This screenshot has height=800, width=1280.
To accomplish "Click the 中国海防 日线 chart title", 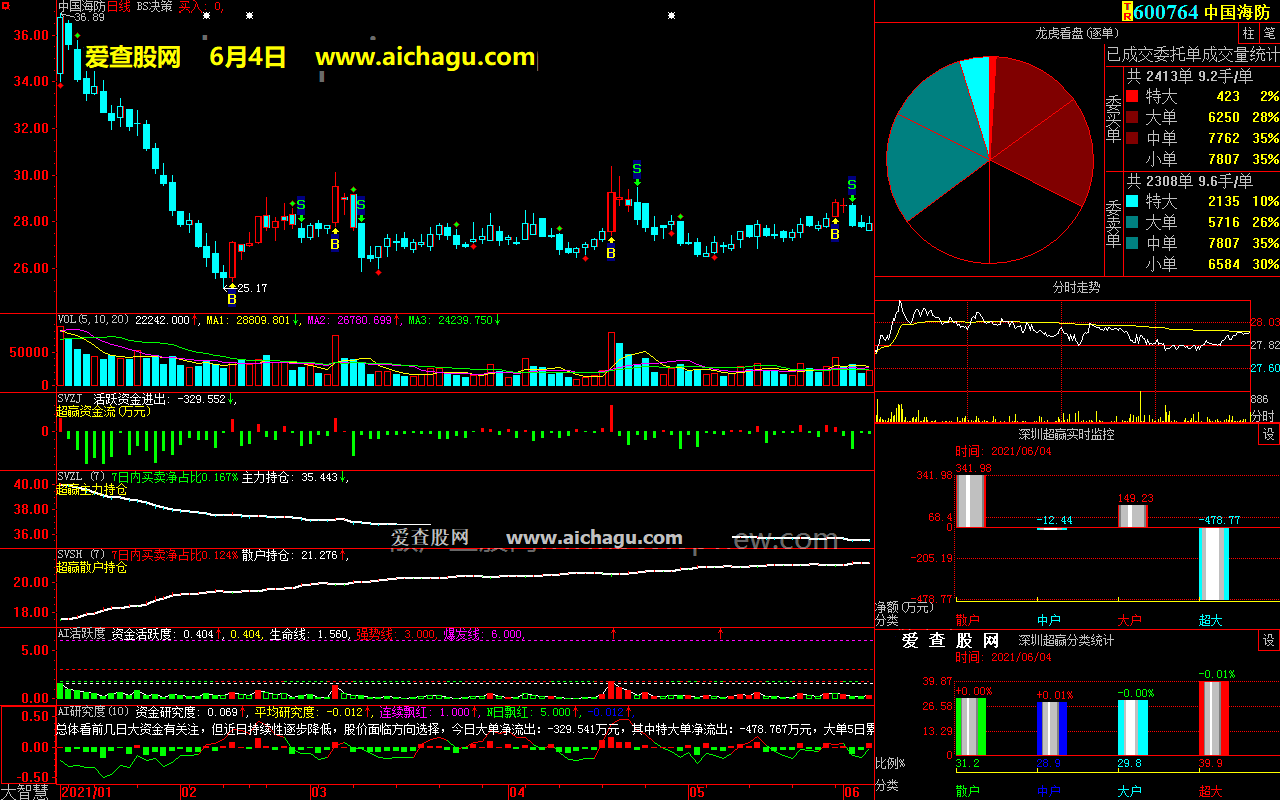I will pos(94,7).
